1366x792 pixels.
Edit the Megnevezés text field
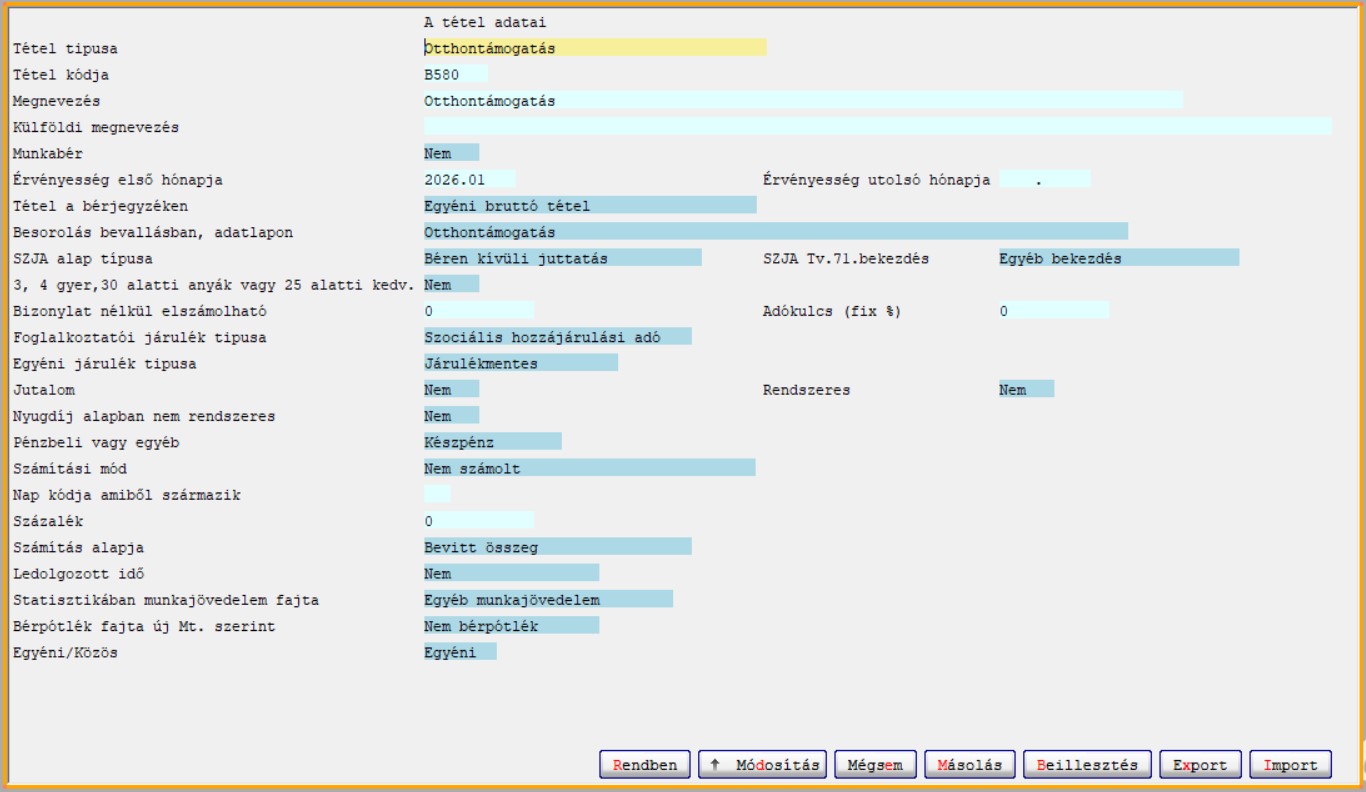802,101
